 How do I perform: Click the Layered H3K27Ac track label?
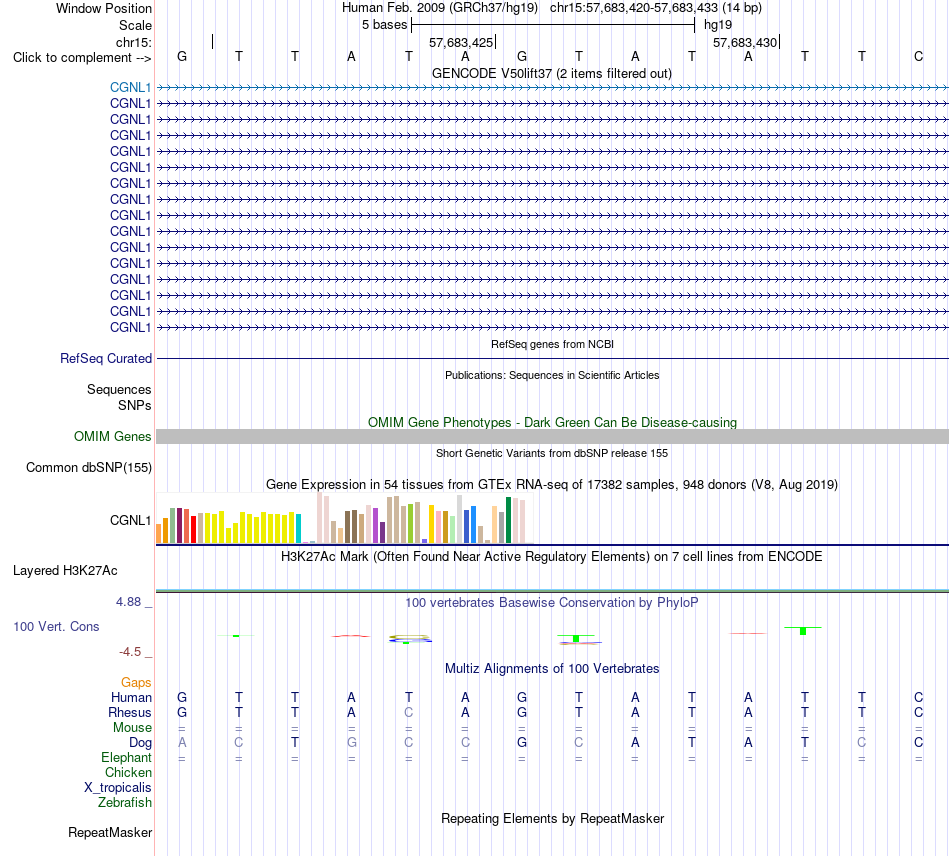[65, 571]
